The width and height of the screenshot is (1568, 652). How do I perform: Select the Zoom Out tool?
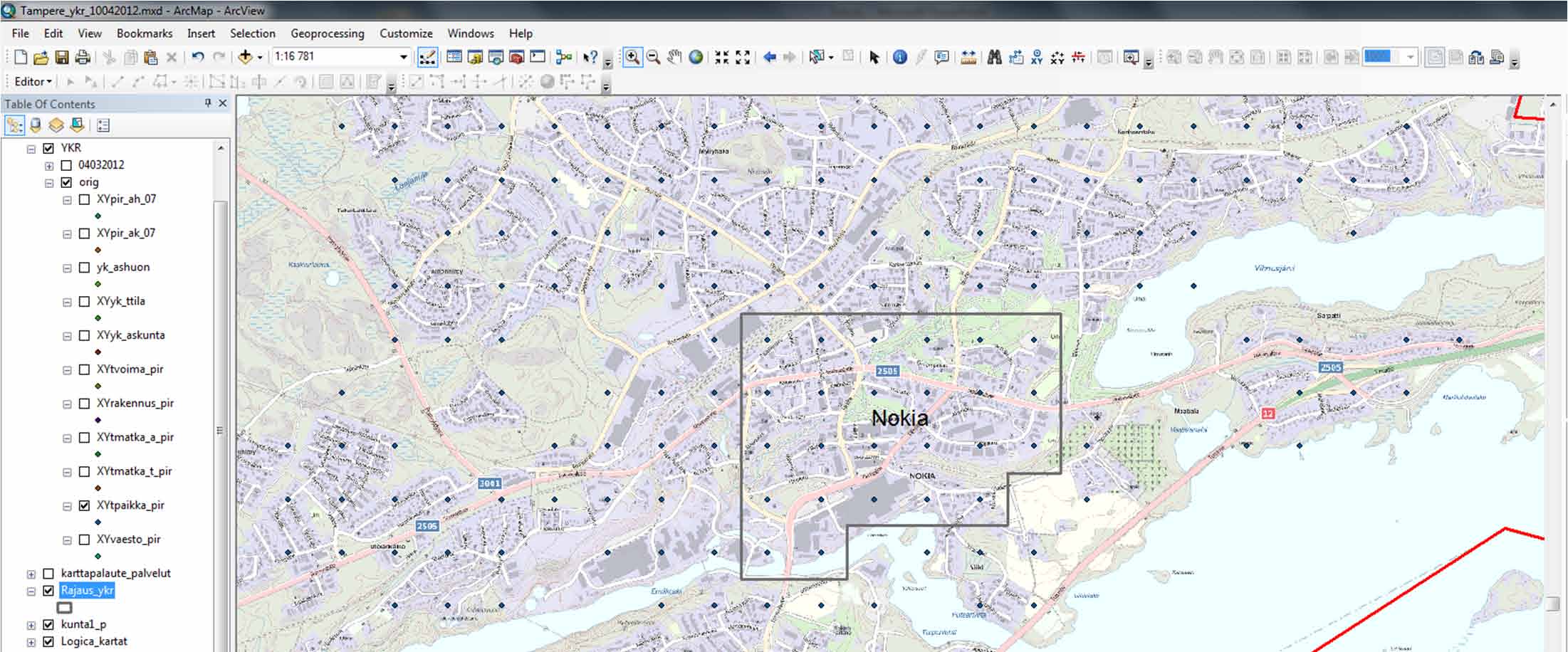pos(653,57)
